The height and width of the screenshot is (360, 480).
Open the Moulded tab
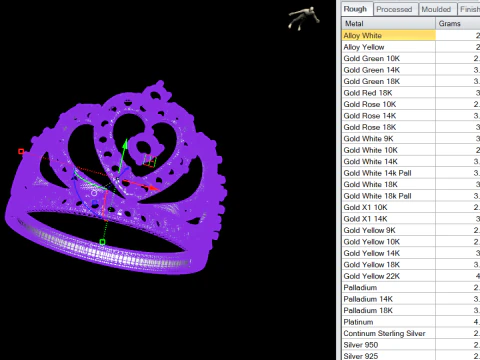tap(436, 9)
